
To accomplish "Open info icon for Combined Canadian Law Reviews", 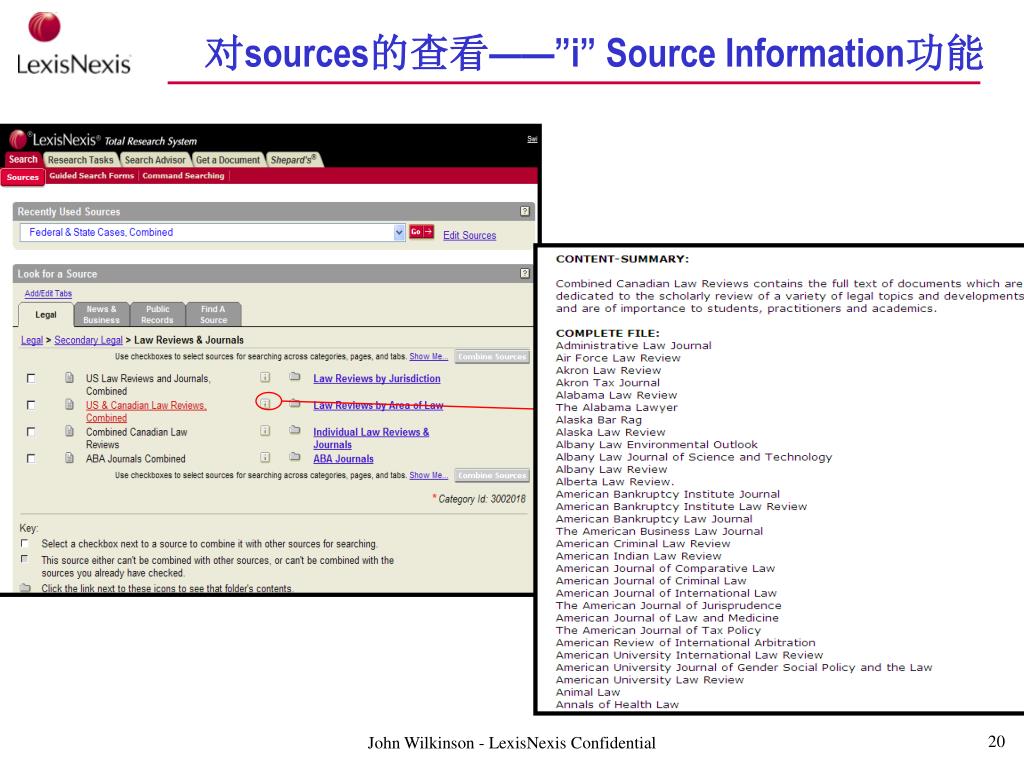I will pos(265,430).
